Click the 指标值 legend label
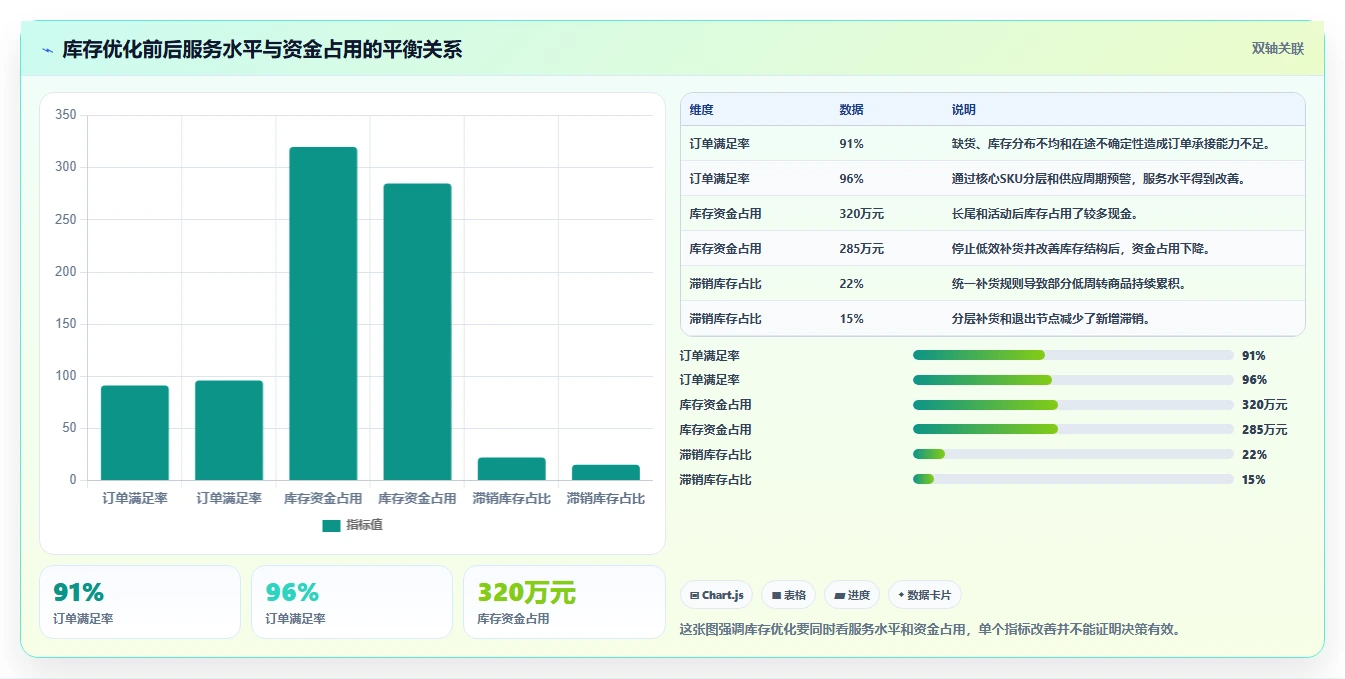 364,525
